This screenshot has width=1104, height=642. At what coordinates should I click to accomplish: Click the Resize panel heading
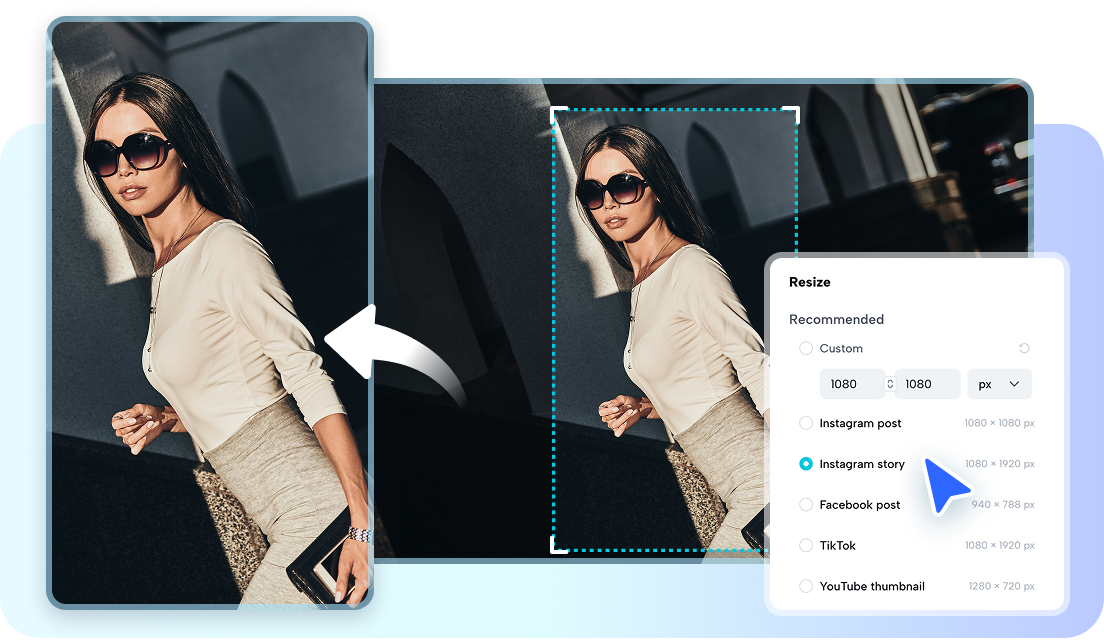(810, 282)
